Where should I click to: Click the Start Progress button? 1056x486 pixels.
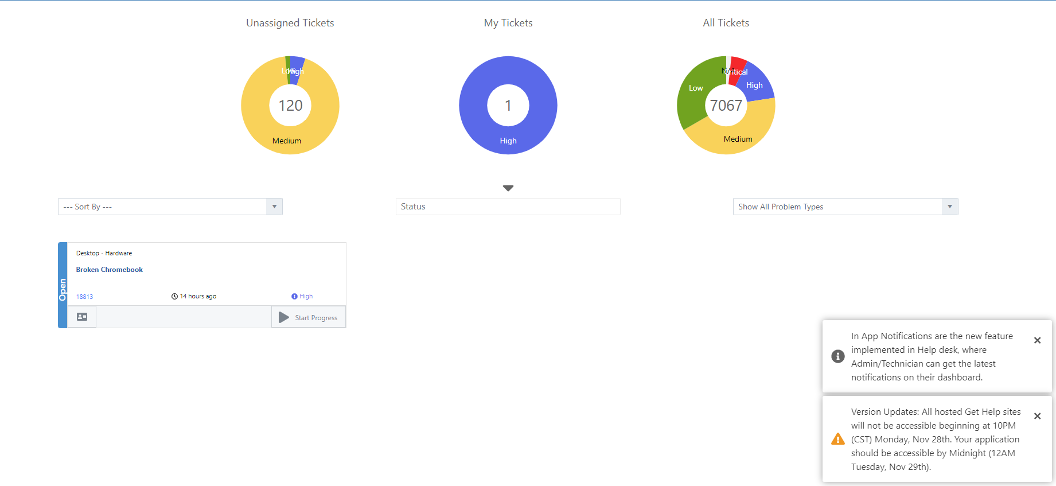click(308, 317)
